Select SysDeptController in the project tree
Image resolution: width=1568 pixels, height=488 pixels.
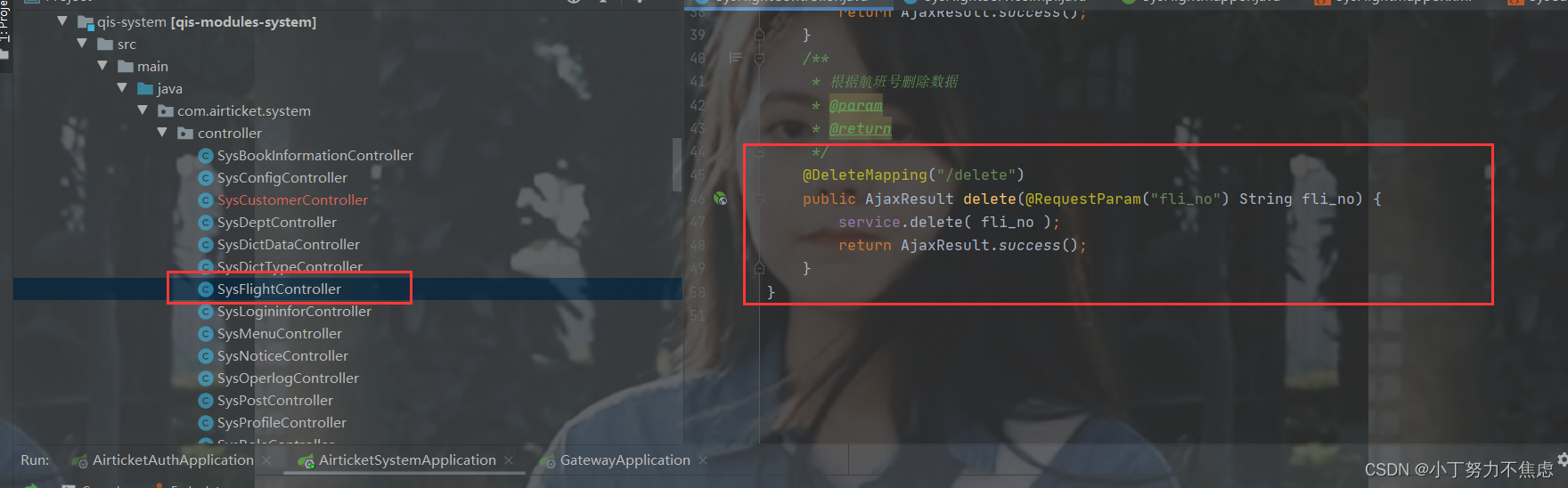(277, 222)
